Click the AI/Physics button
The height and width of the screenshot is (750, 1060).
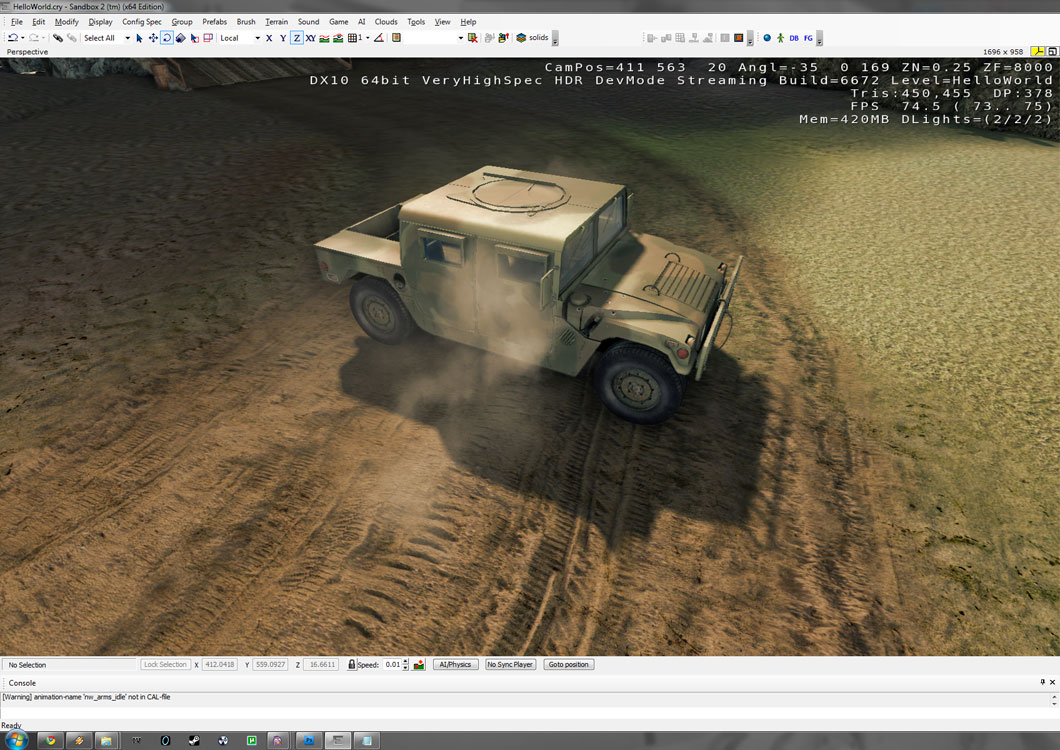pos(456,665)
